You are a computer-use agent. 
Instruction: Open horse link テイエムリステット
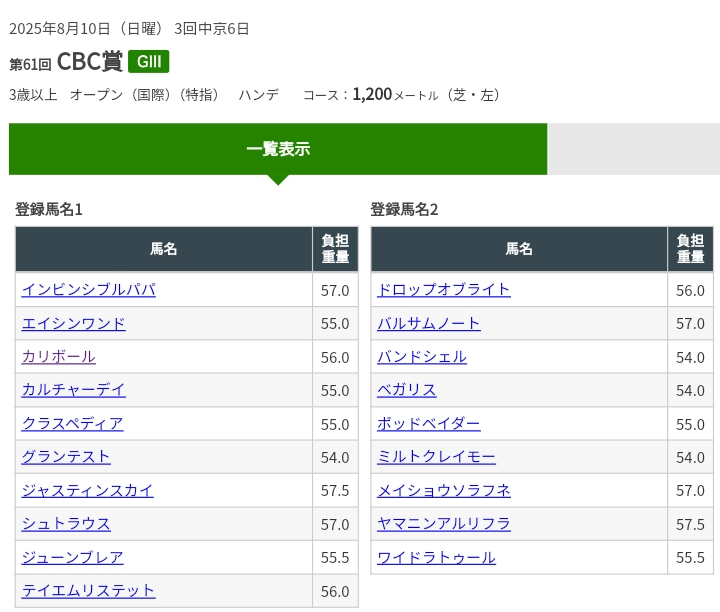click(89, 591)
